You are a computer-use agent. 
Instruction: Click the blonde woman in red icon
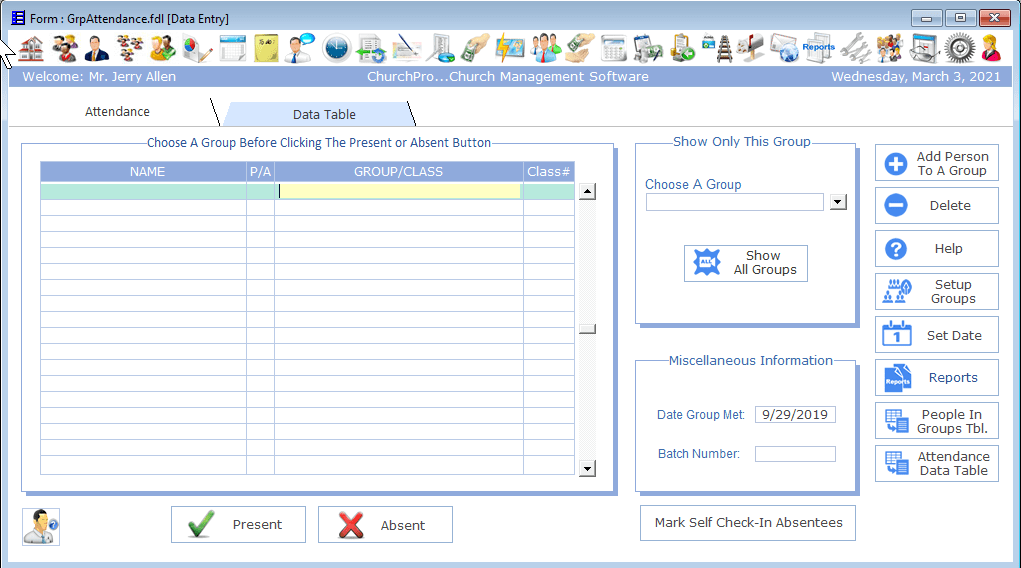(992, 49)
